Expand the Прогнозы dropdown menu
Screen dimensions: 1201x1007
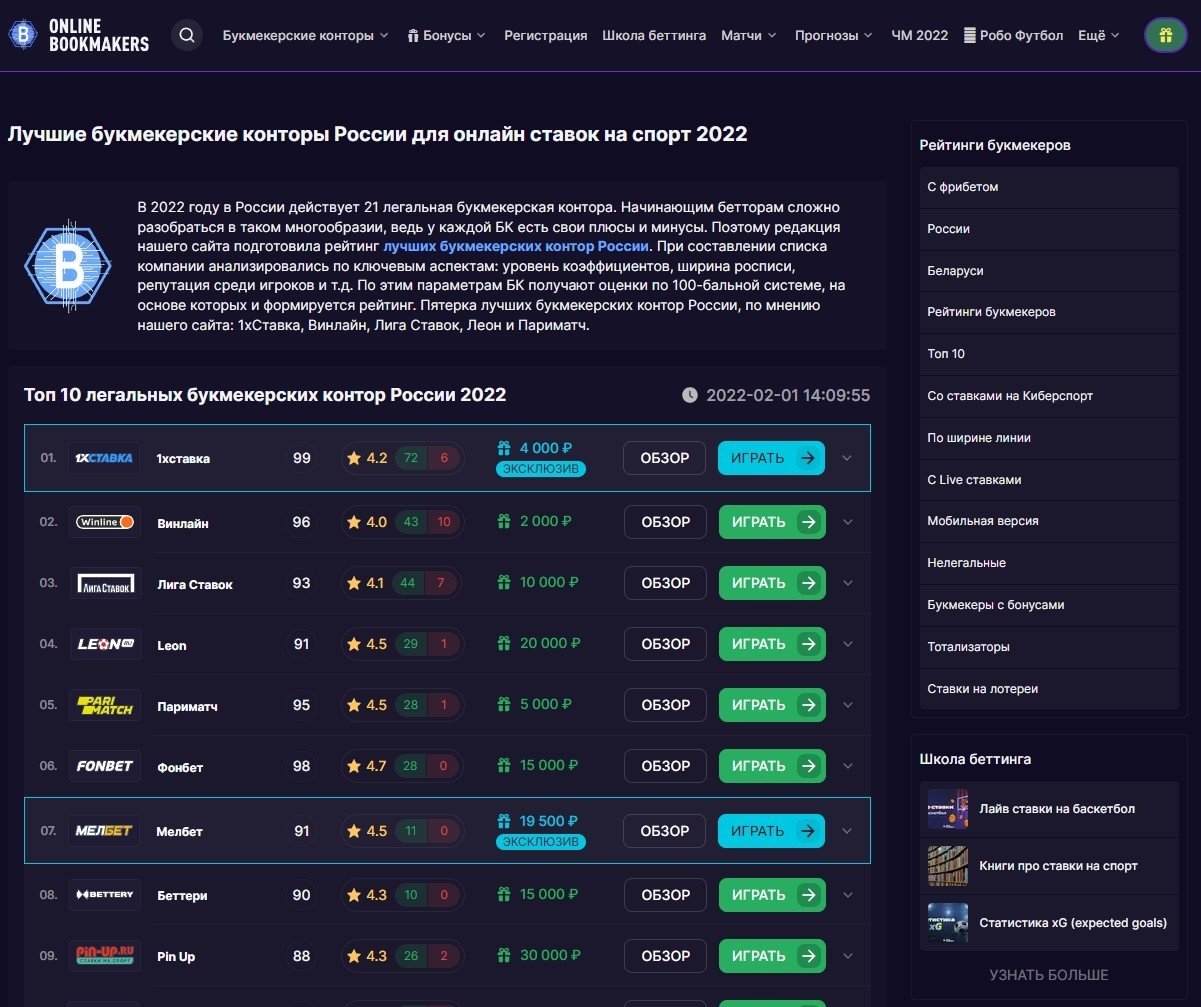click(834, 35)
